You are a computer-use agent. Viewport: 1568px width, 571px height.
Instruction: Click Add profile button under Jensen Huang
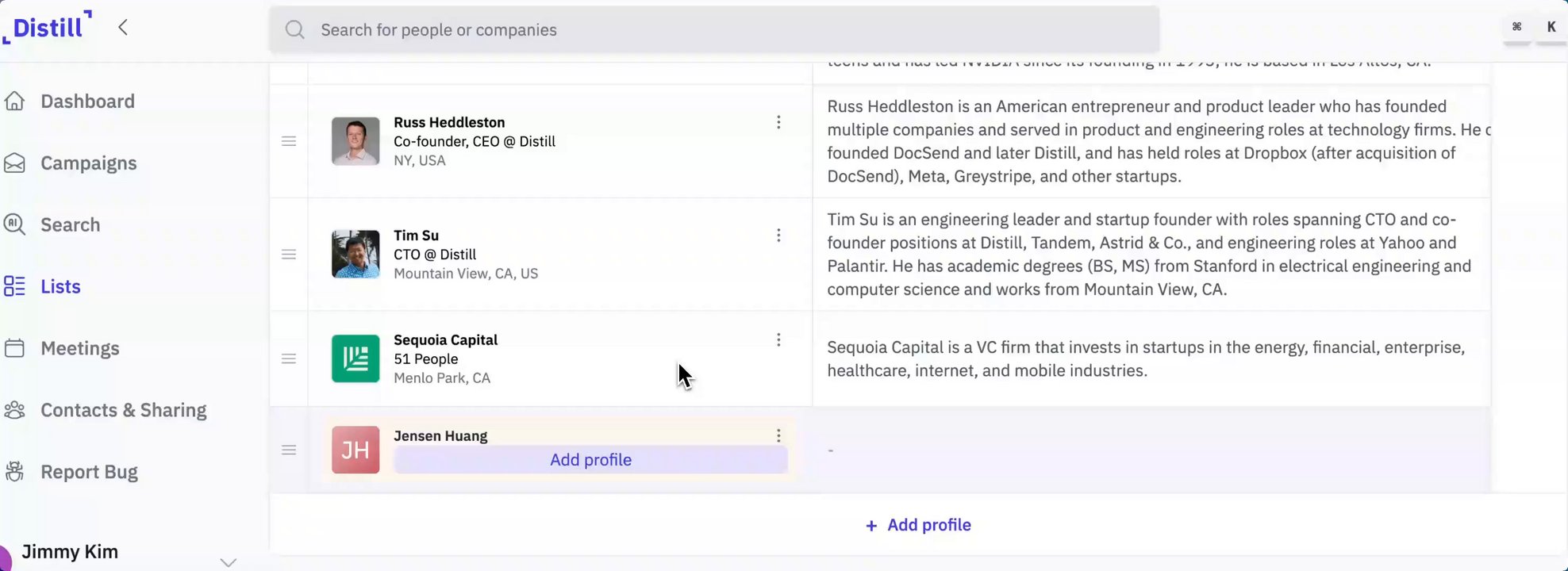click(x=590, y=460)
